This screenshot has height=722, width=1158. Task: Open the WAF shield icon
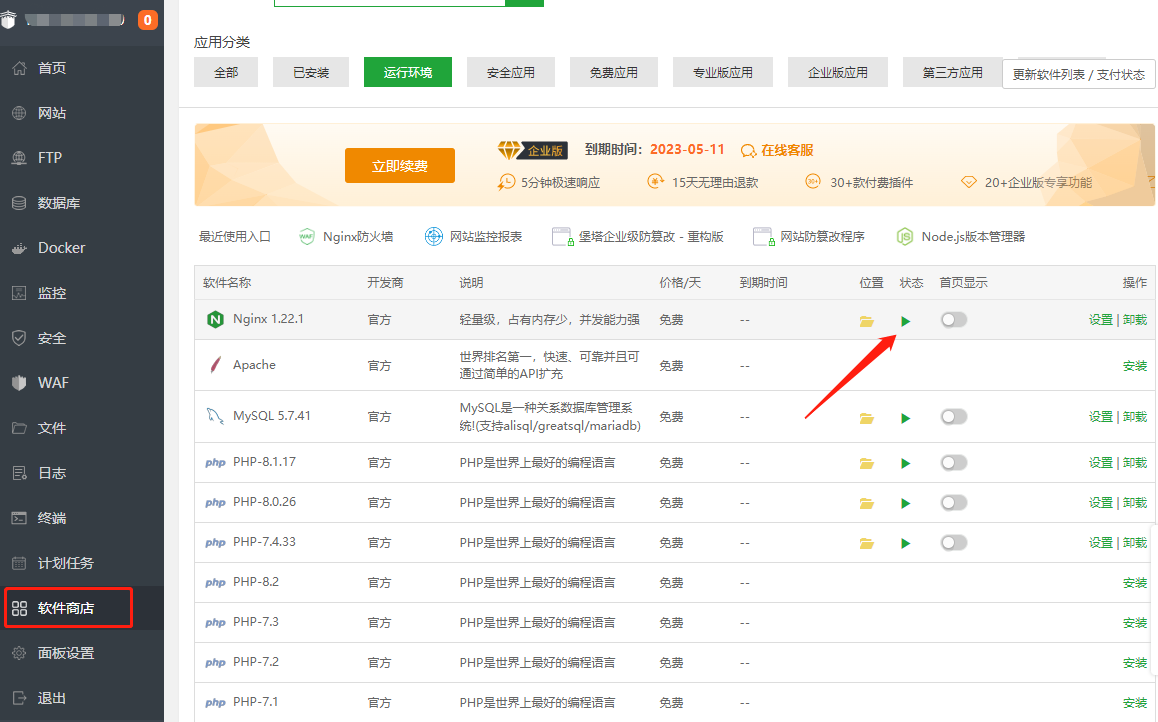pos(20,383)
